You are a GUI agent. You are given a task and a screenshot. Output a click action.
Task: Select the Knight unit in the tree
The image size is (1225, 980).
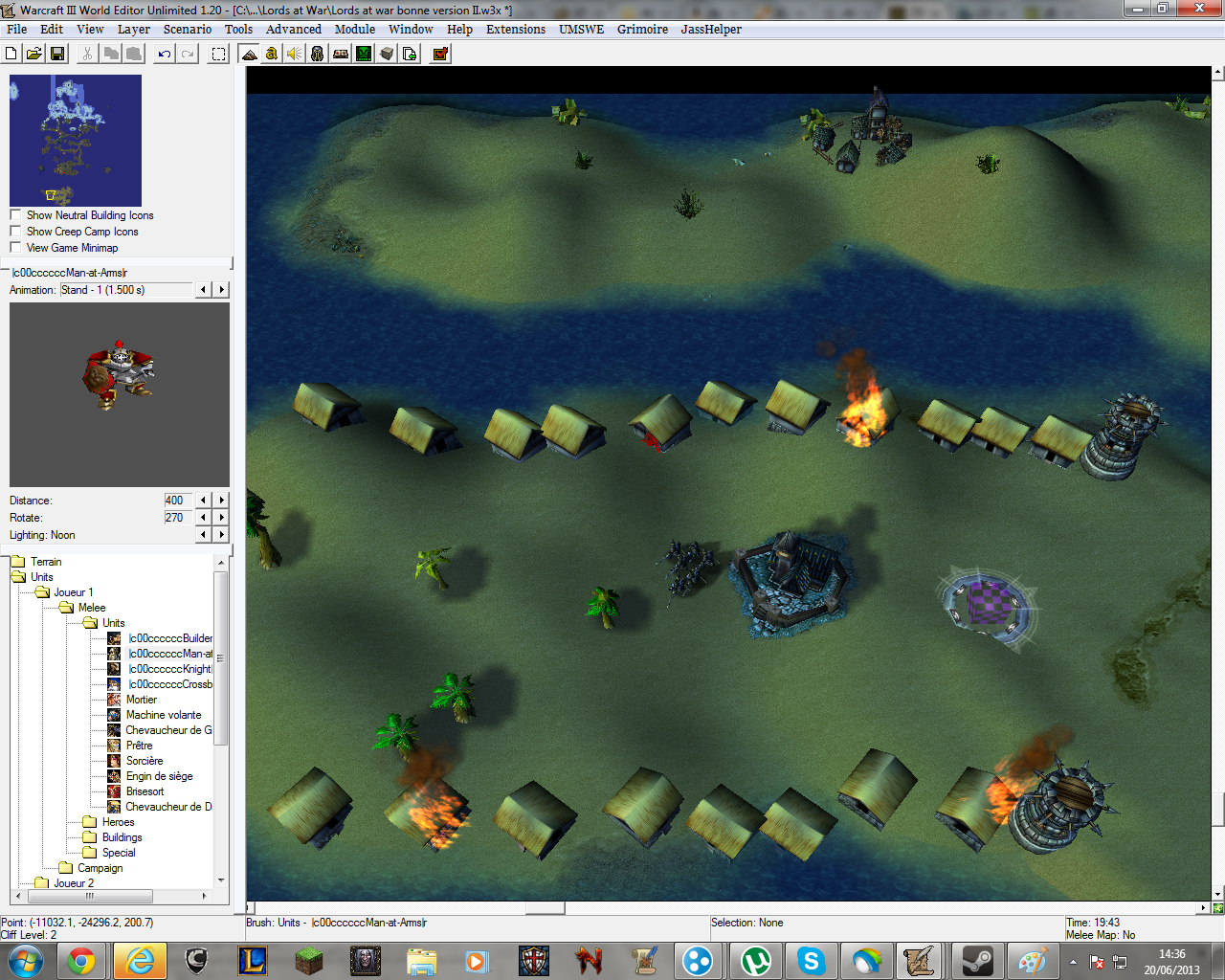170,669
